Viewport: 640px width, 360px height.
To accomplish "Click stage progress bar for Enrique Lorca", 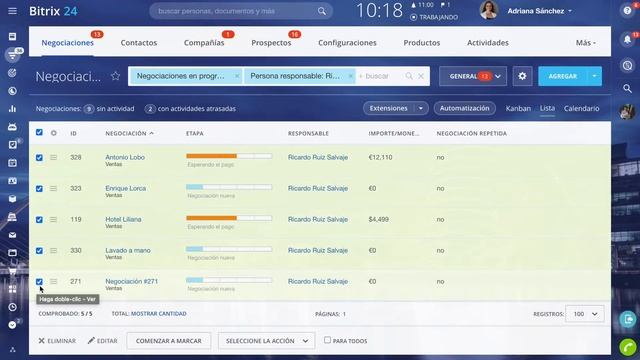I will click(x=229, y=187).
